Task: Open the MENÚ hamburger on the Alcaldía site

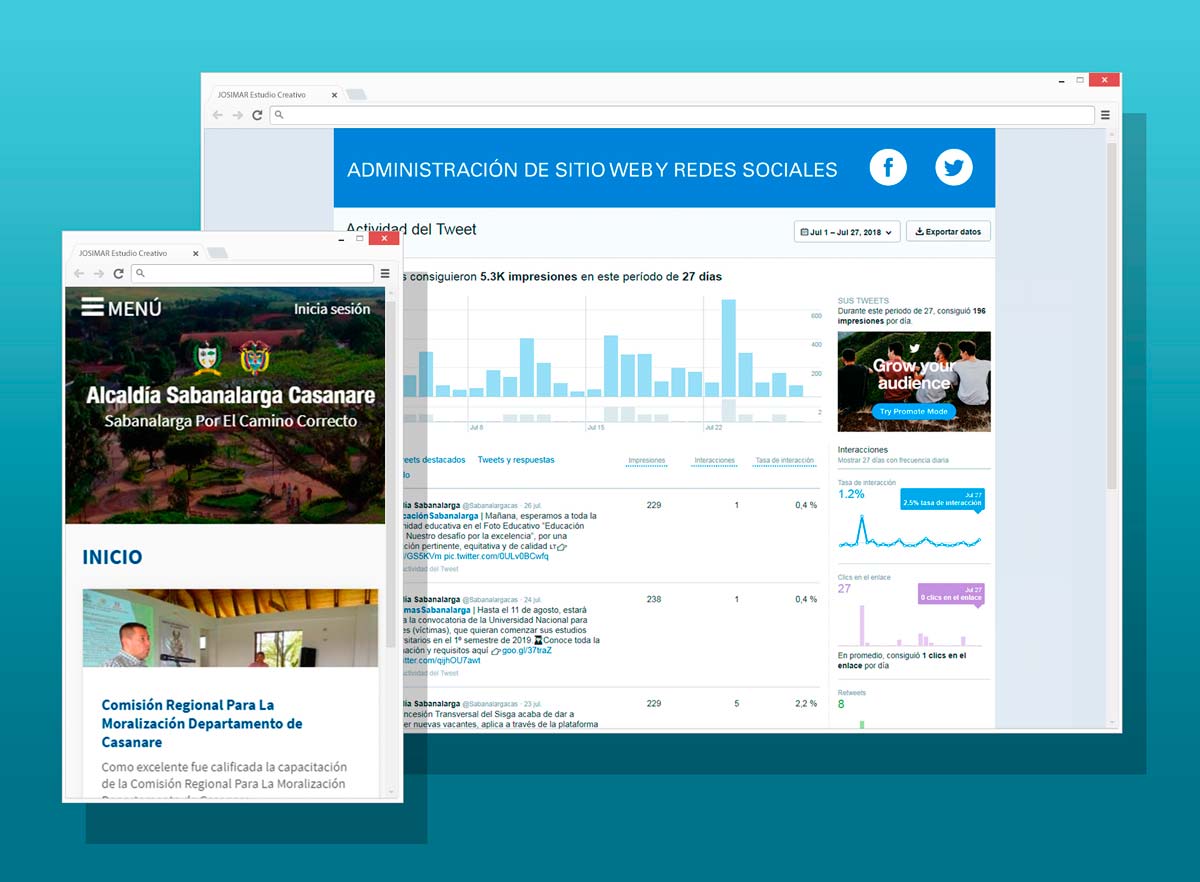Action: [121, 308]
